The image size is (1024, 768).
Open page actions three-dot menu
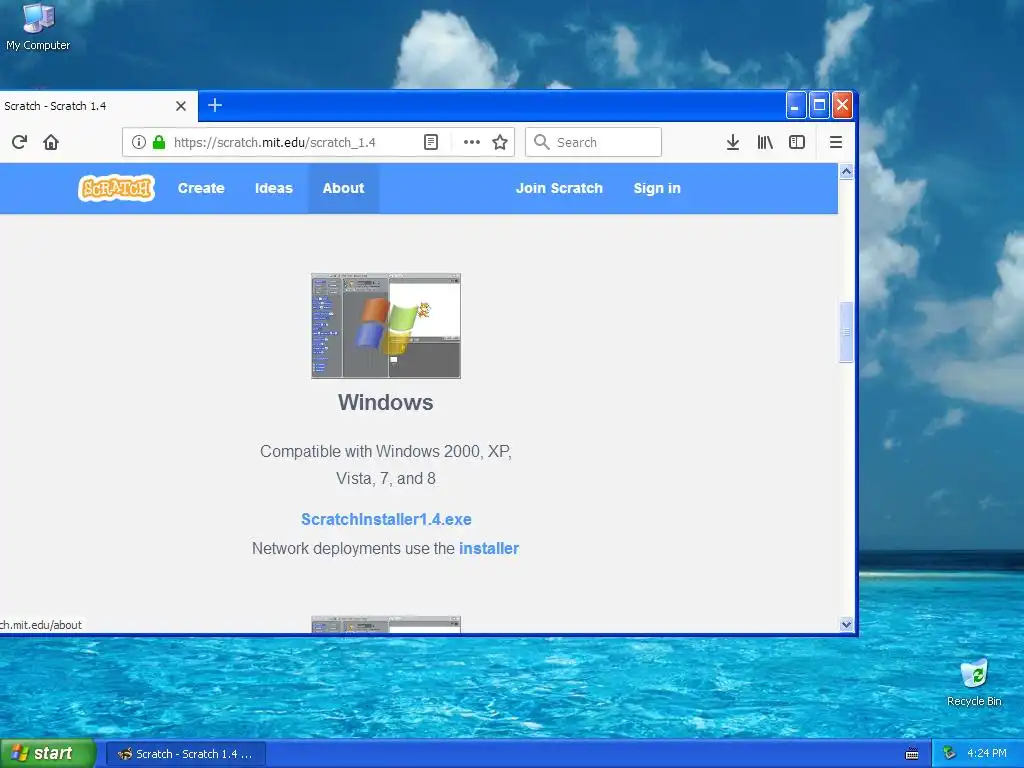pos(472,142)
